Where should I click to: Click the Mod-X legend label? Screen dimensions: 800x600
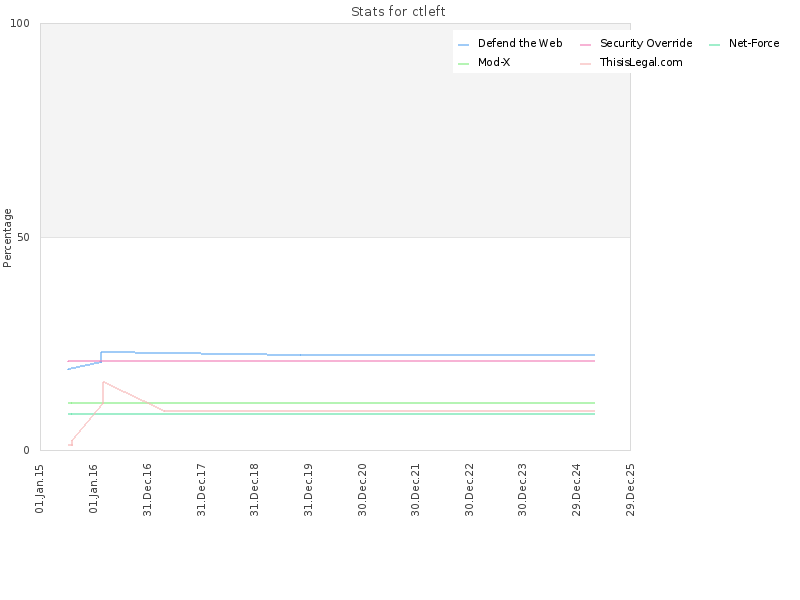coord(494,62)
